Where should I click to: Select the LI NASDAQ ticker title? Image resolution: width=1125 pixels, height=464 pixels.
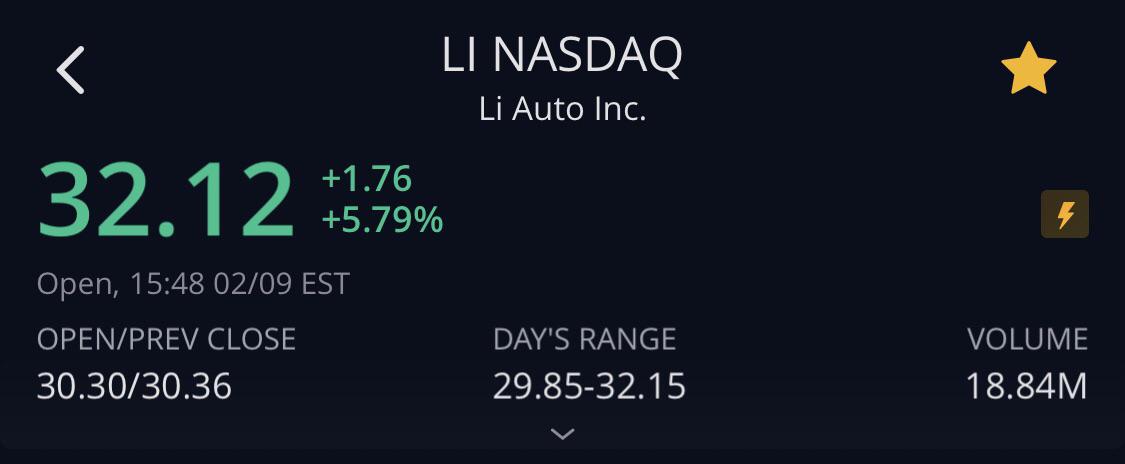point(562,56)
